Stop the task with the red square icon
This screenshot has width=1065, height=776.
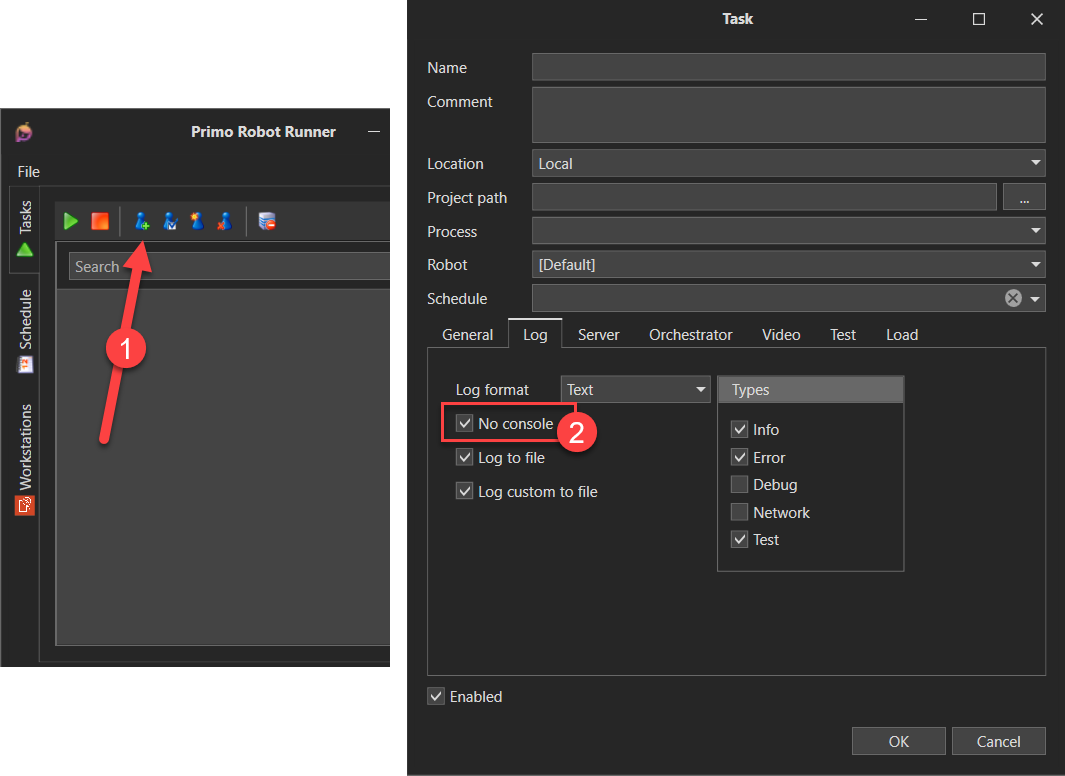pyautogui.click(x=100, y=221)
